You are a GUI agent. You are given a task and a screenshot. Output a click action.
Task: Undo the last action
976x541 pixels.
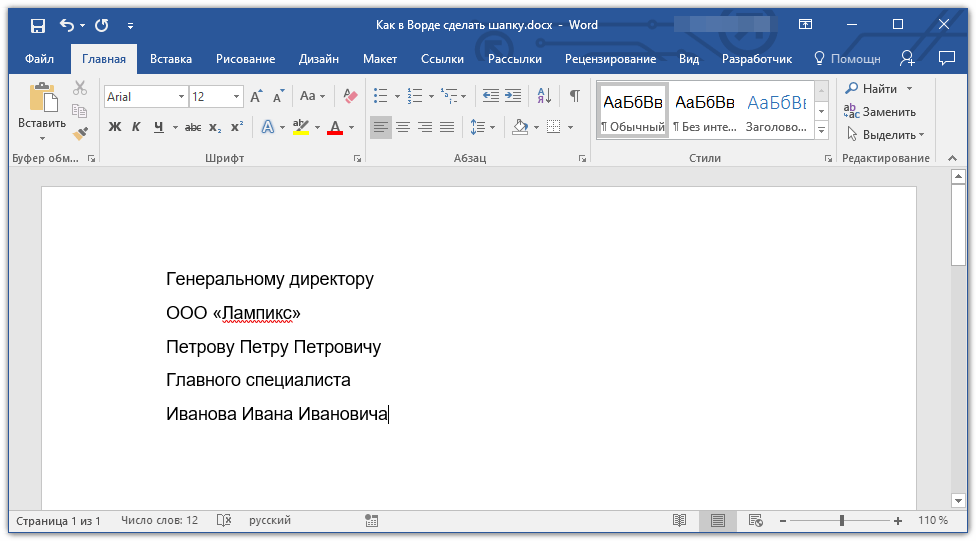[67, 25]
